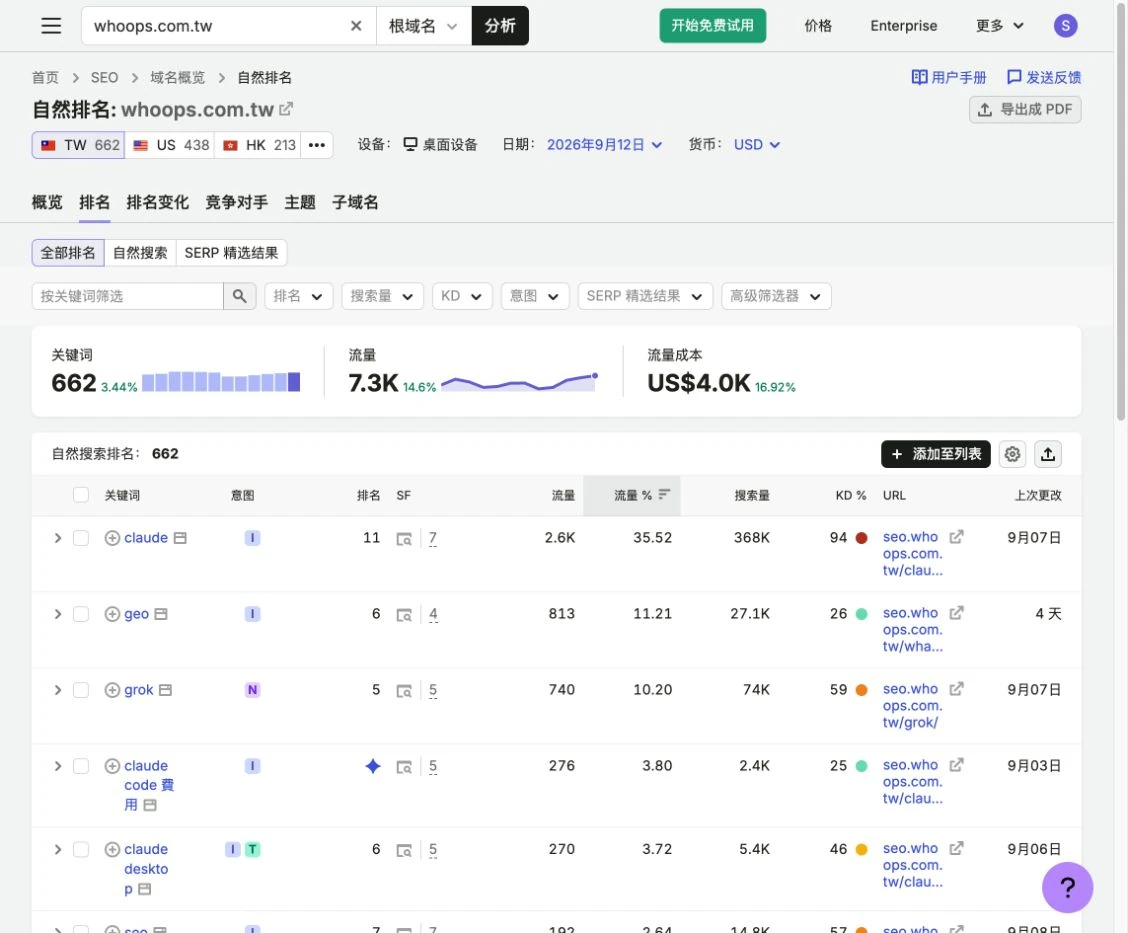
Task: Switch to 排名变化 tab
Action: (158, 202)
